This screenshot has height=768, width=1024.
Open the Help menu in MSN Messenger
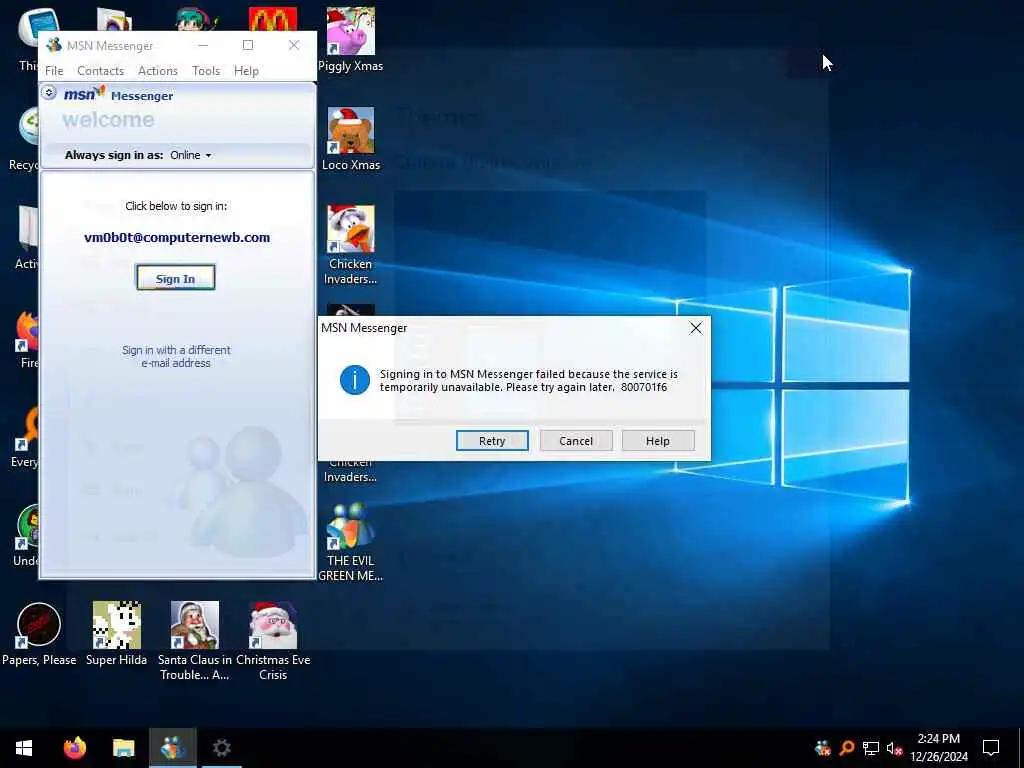coord(246,71)
